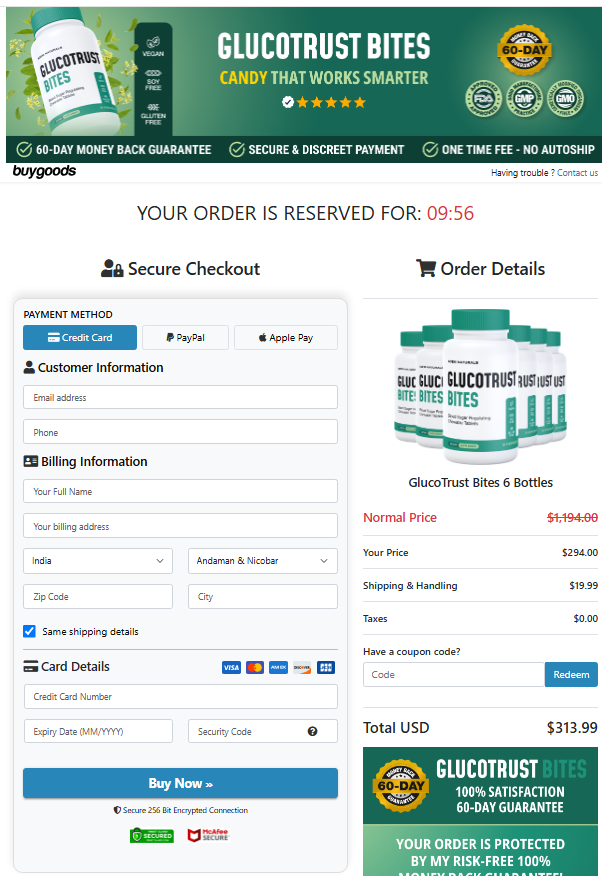Click the American Express icon
Image resolution: width=602 pixels, height=876 pixels.
tap(279, 667)
